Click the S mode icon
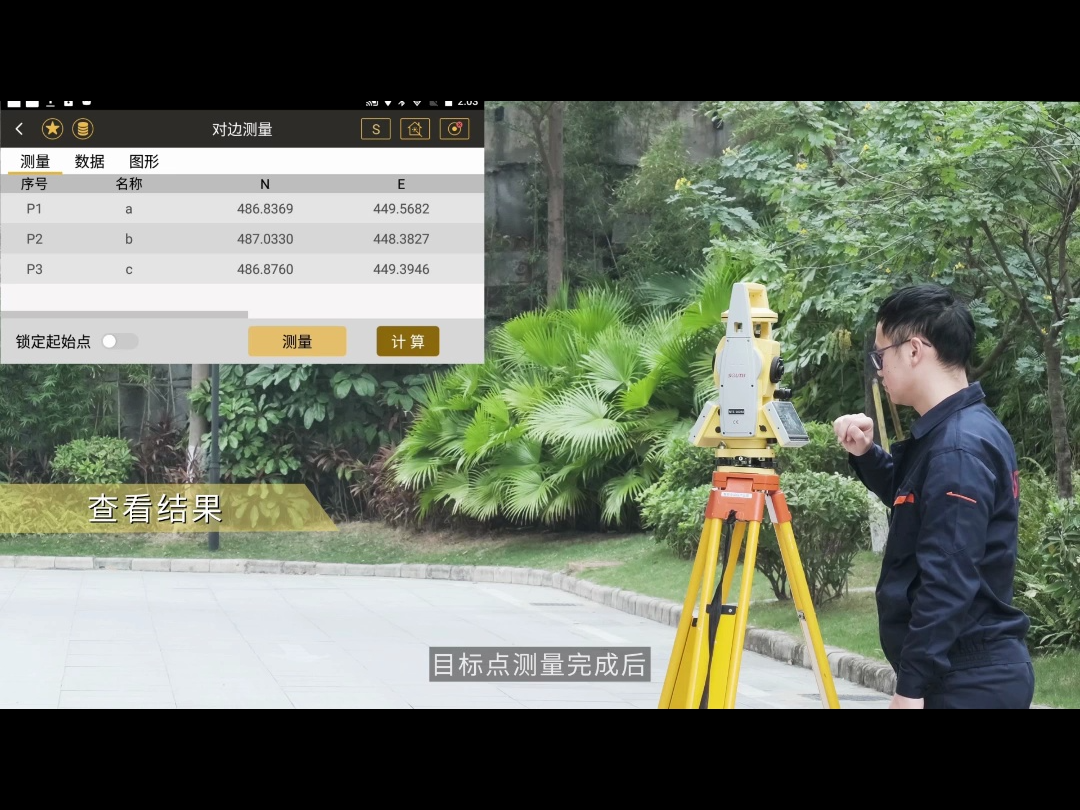The height and width of the screenshot is (810, 1080). [x=375, y=129]
